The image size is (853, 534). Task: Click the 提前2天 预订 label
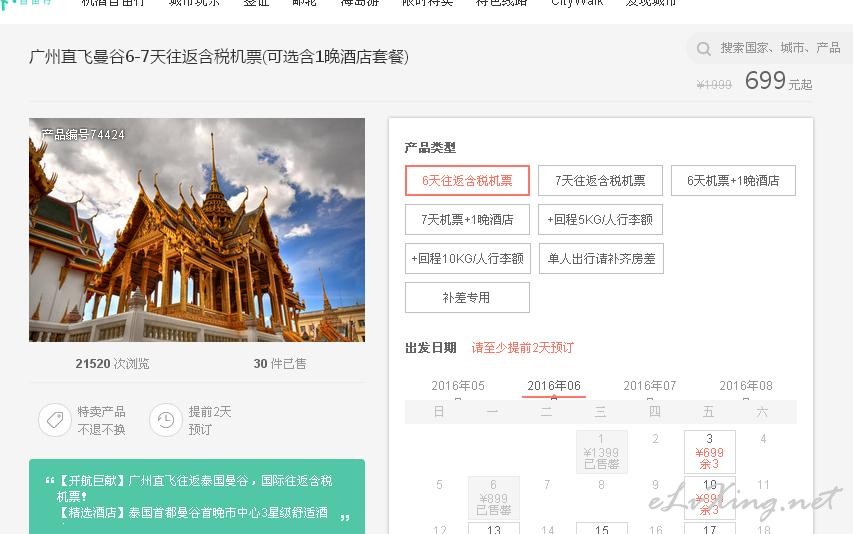[x=210, y=420]
